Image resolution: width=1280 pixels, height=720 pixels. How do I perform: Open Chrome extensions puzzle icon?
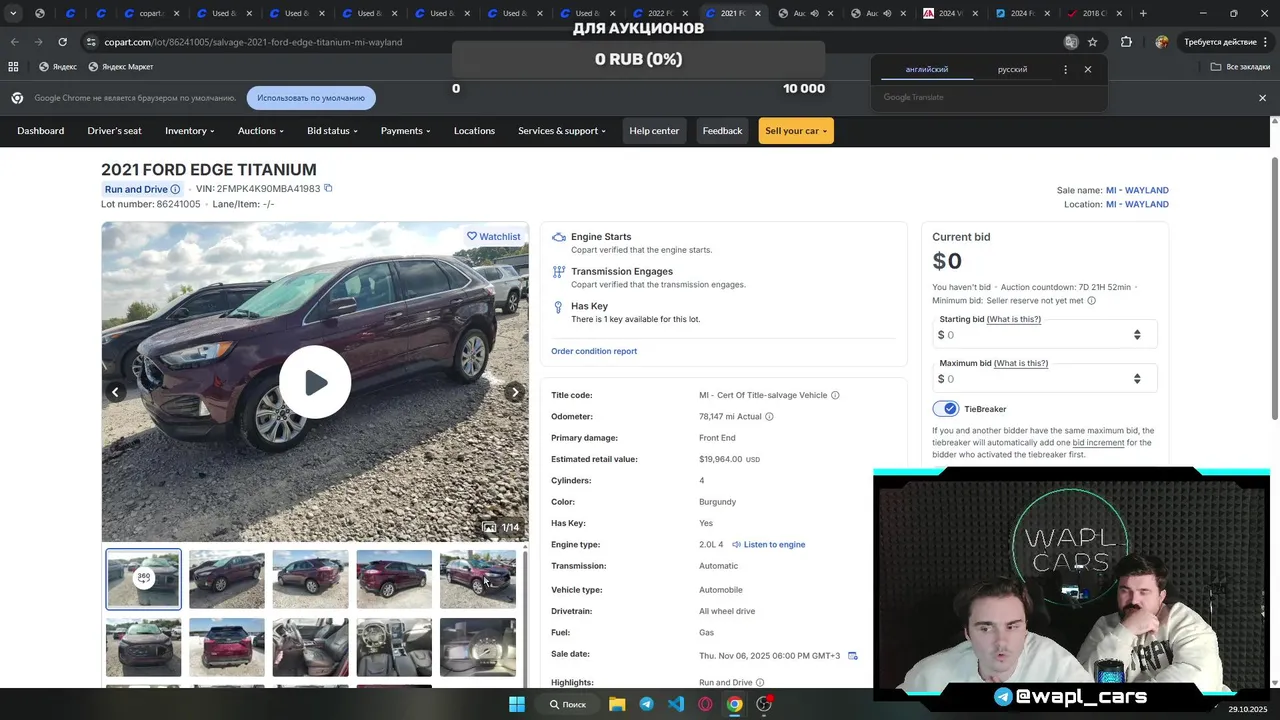(x=1126, y=42)
